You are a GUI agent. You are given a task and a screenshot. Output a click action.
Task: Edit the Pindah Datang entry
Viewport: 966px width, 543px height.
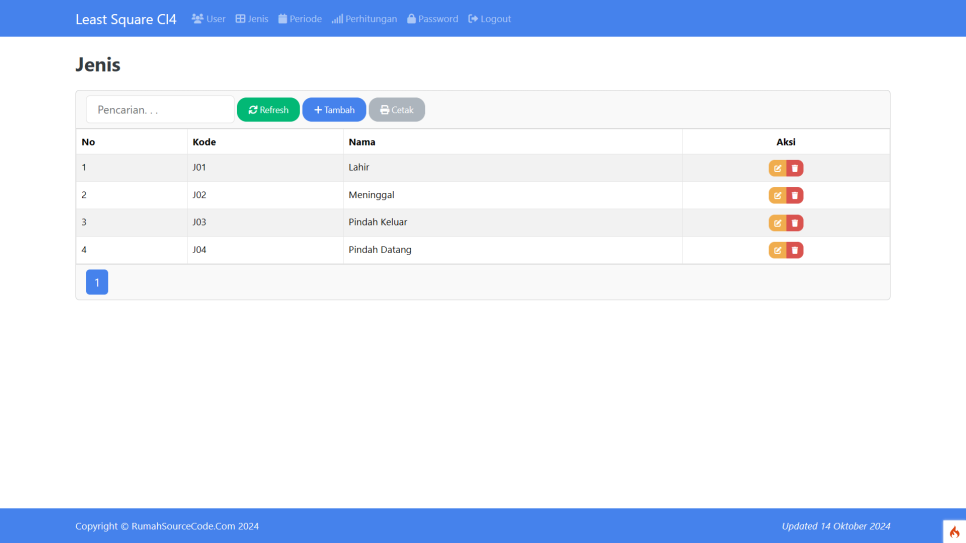777,250
